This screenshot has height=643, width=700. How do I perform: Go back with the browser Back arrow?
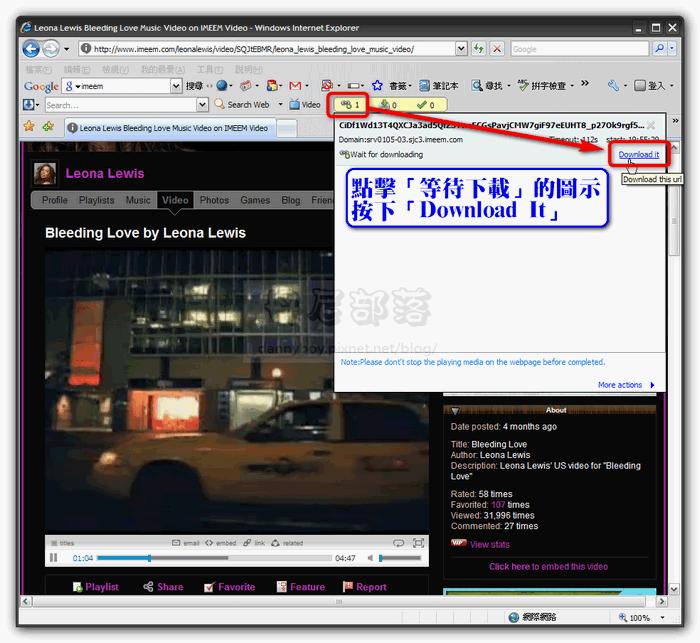pyautogui.click(x=31, y=49)
